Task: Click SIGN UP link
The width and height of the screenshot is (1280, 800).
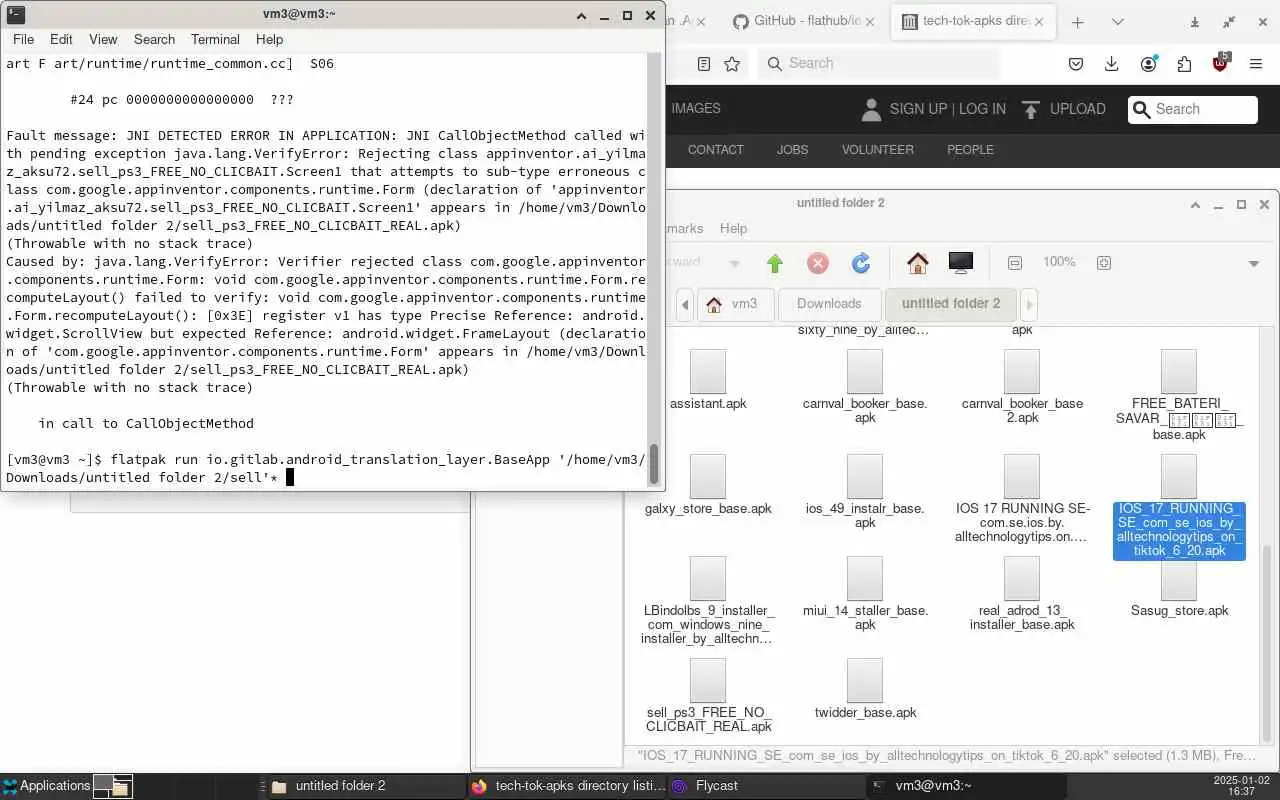Action: pos(918,109)
